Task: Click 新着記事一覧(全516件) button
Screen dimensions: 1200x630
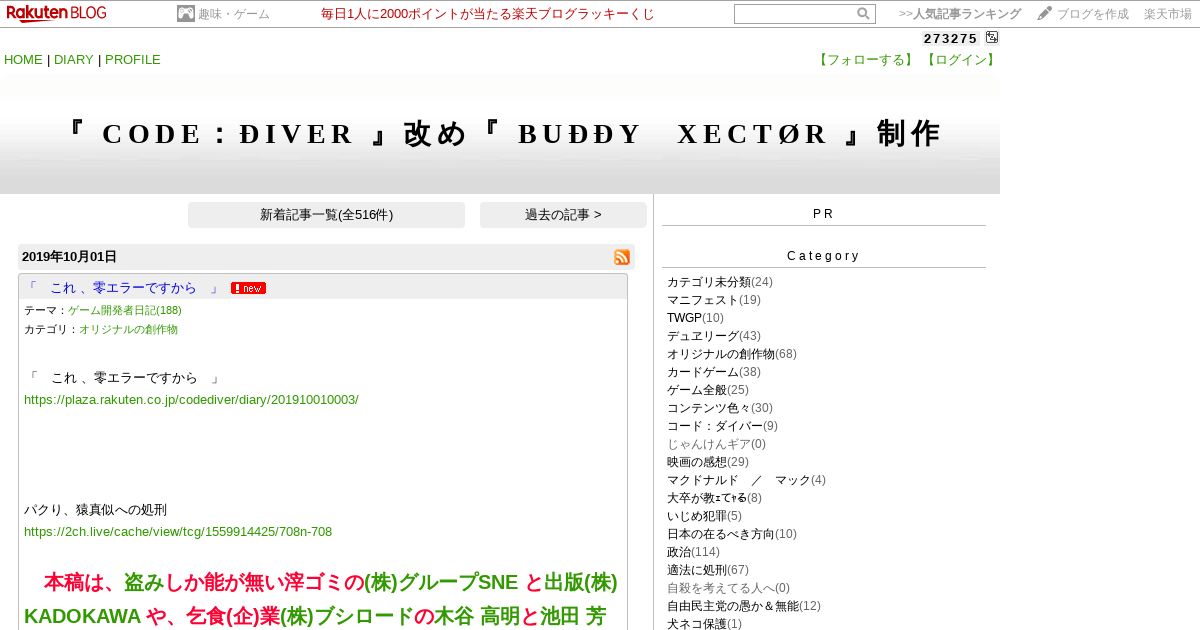Action: 326,215
